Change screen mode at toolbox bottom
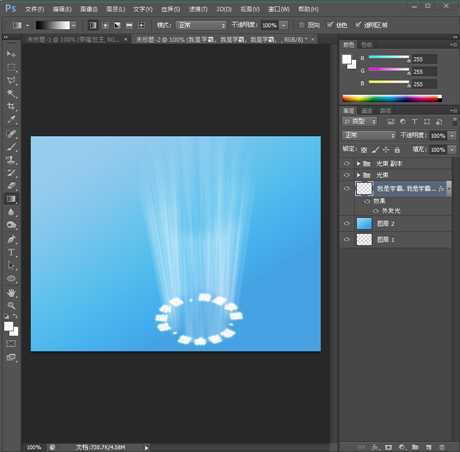The width and height of the screenshot is (460, 452). [x=11, y=357]
